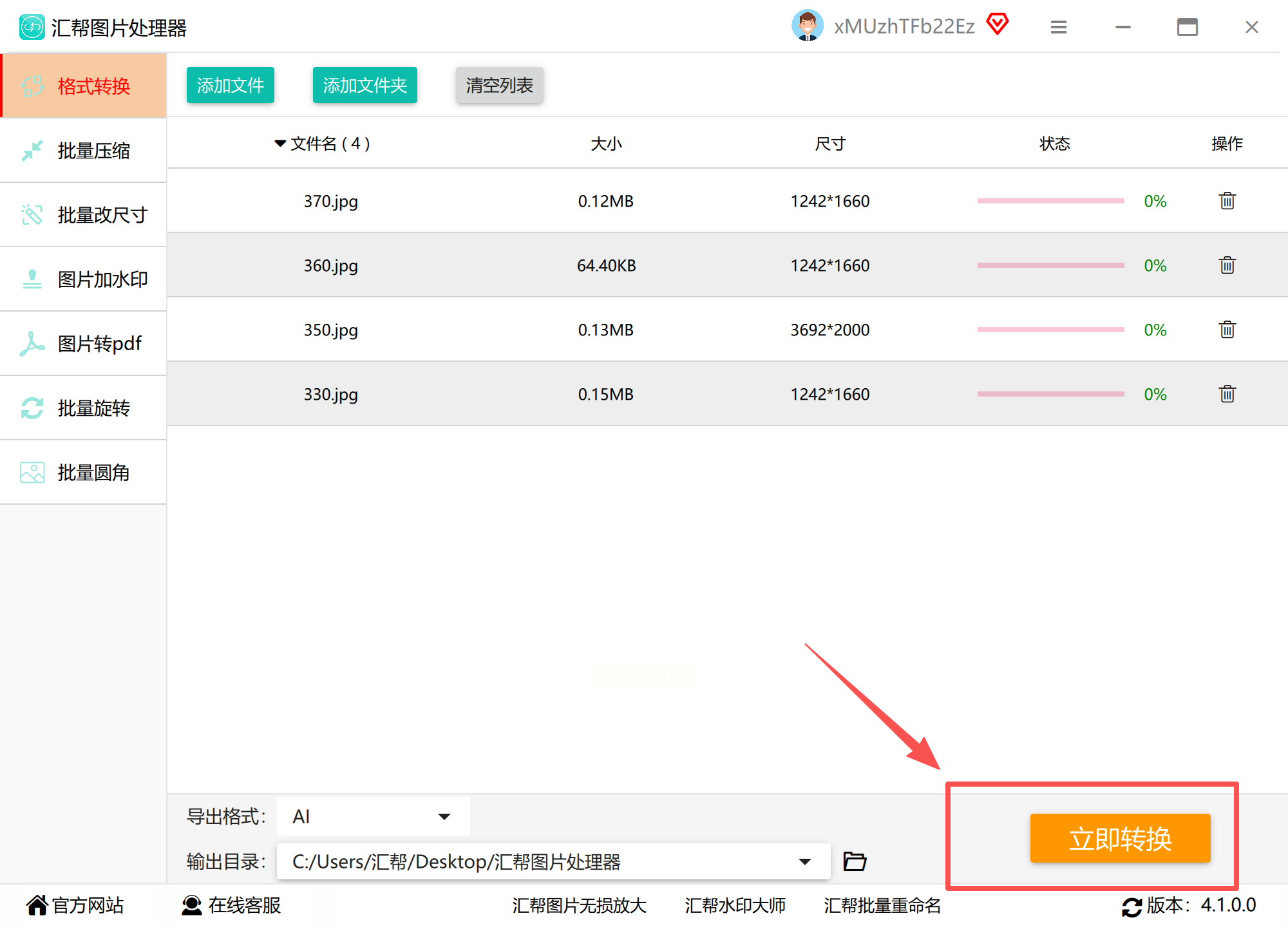Click the 添加文件 button
1288x927 pixels.
231,85
